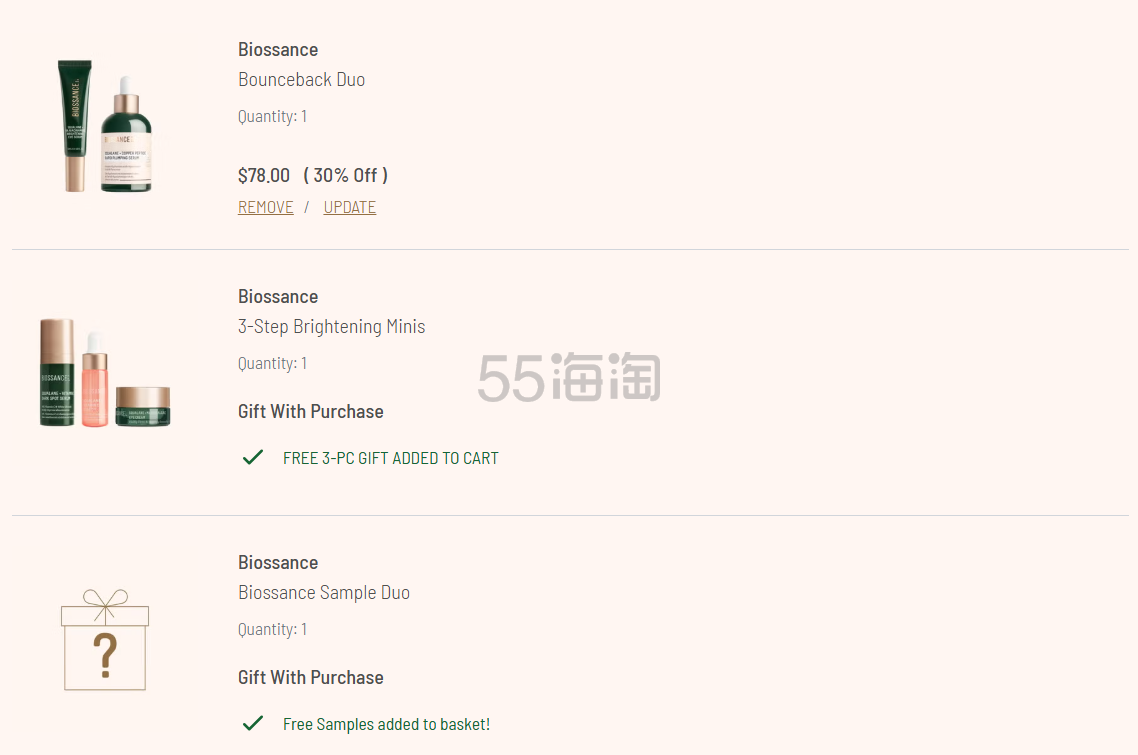
Task: Click the mystery gift box icon
Action: click(105, 640)
